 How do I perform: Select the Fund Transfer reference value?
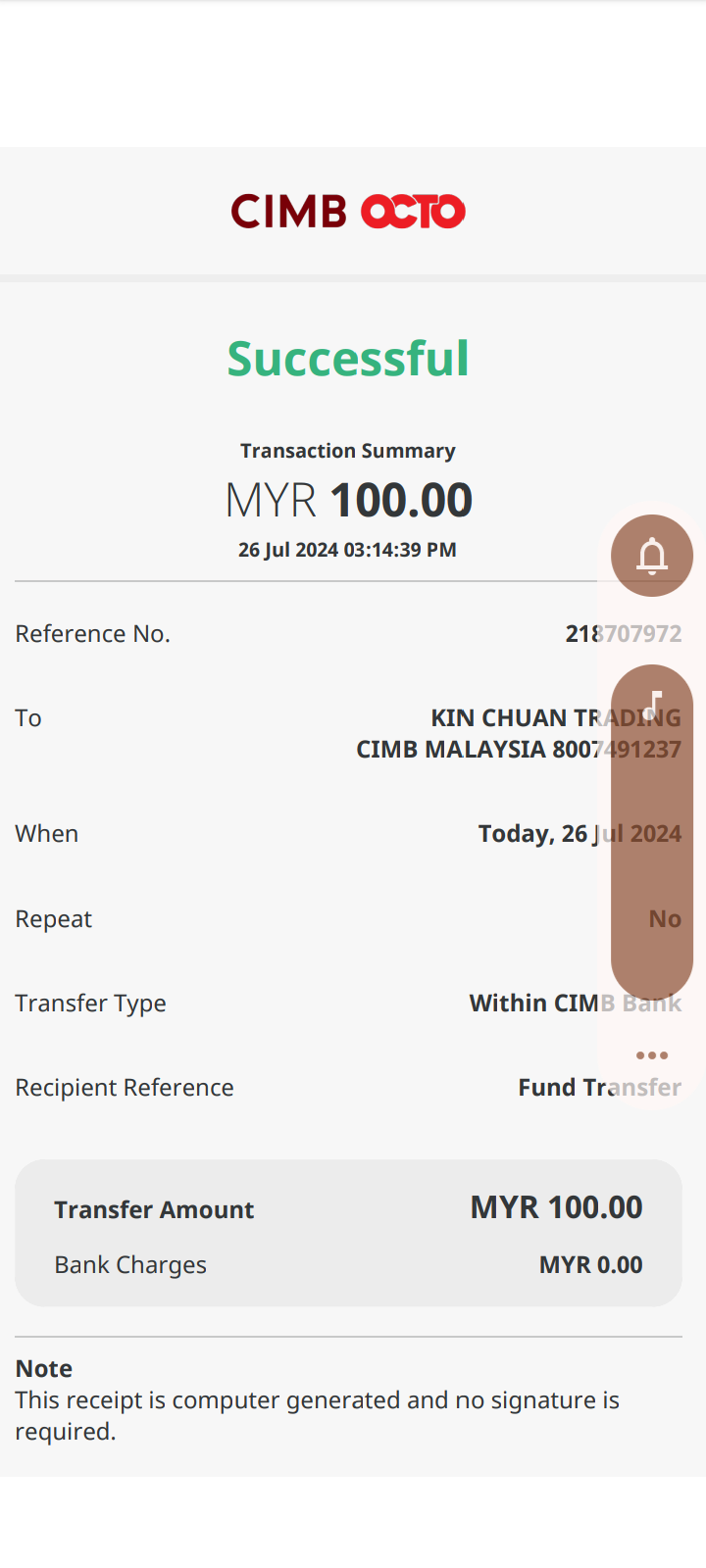pos(599,1088)
